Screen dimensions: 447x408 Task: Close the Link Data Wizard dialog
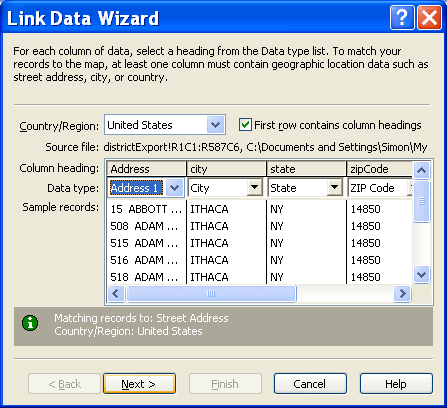[429, 17]
